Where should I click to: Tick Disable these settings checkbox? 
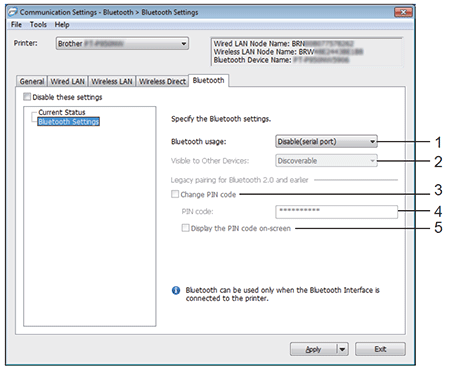(27, 97)
